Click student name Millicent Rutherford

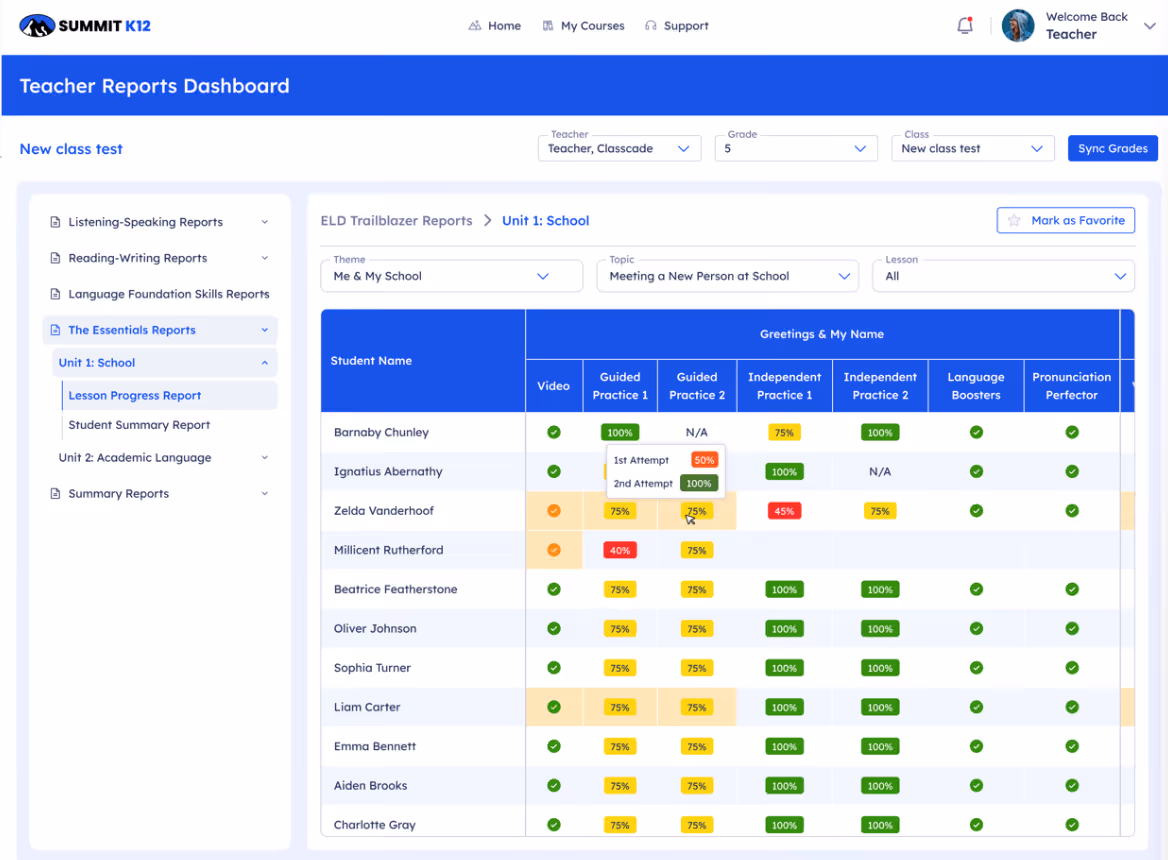pyautogui.click(x=388, y=550)
